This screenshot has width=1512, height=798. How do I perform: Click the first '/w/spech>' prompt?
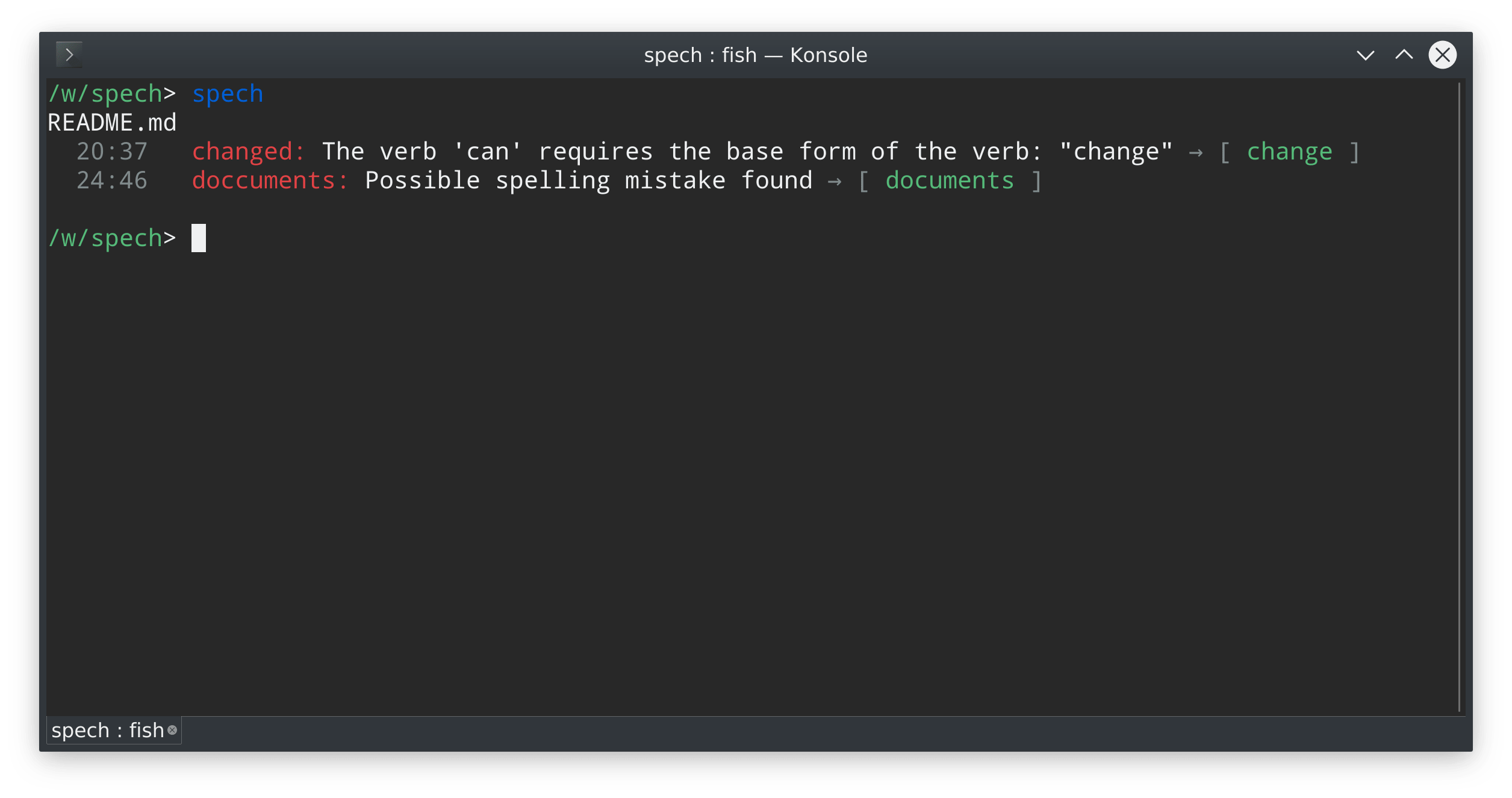coord(112,94)
